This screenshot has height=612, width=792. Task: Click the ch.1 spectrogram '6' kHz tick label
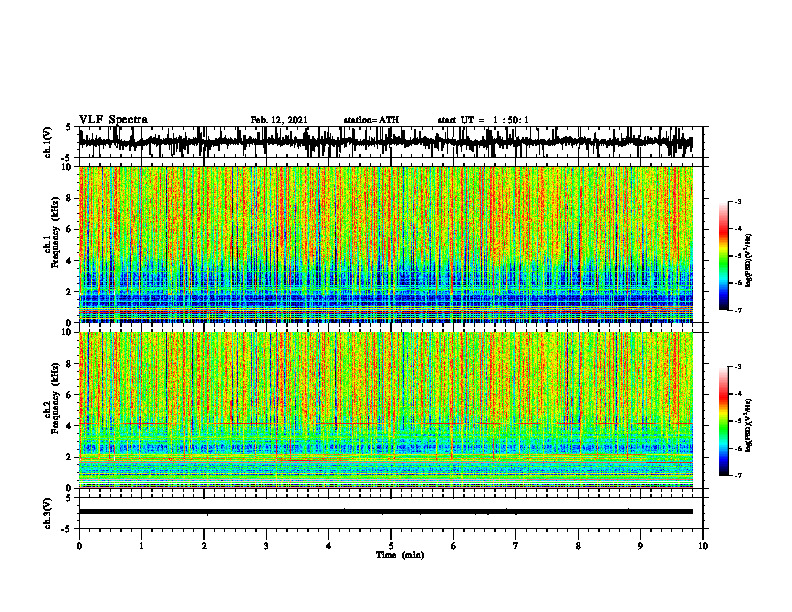69,229
